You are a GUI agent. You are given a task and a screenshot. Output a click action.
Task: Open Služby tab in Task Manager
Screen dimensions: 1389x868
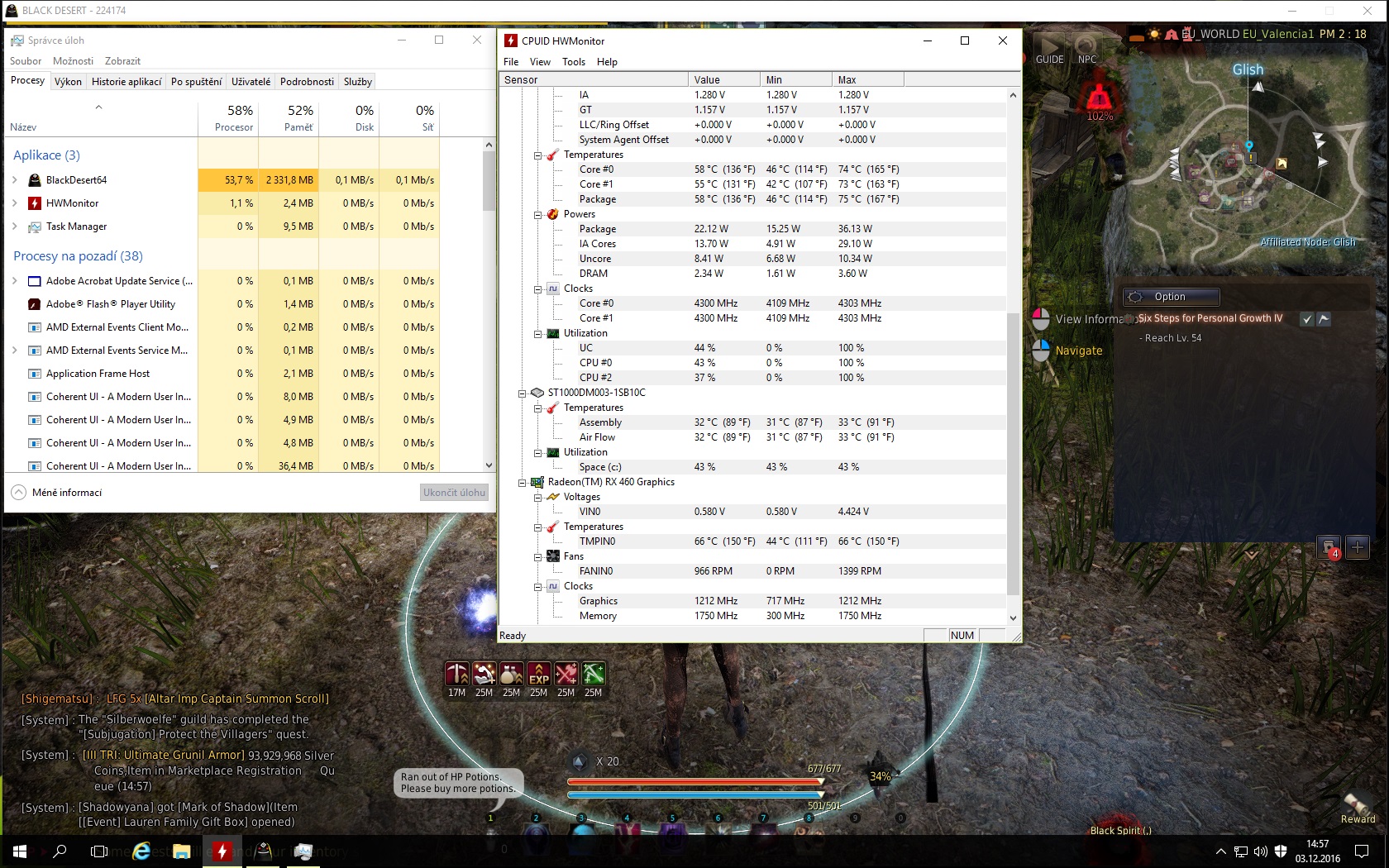pyautogui.click(x=357, y=82)
